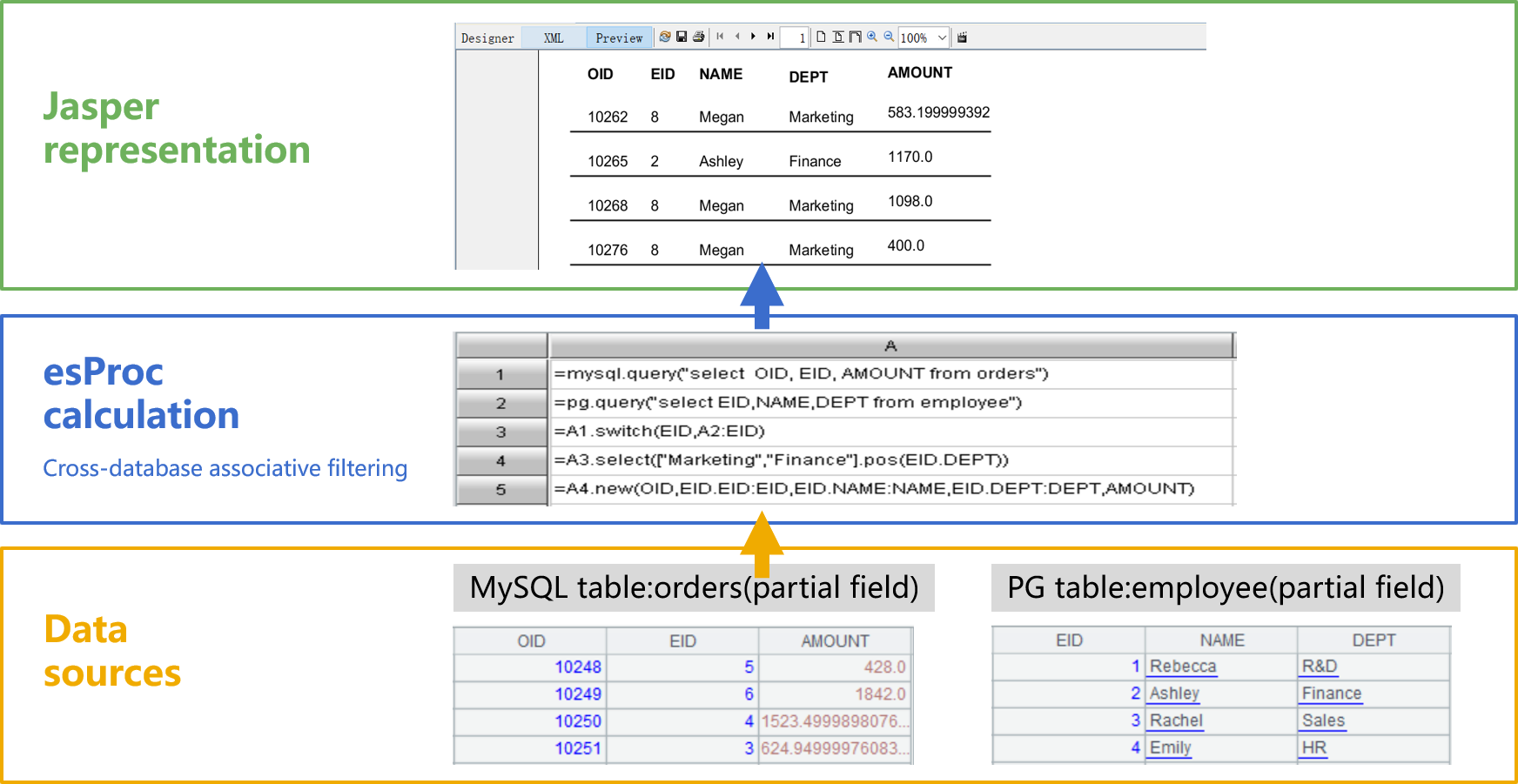Click the pg.query cell A2
The image size is (1518, 784).
[x=891, y=402]
